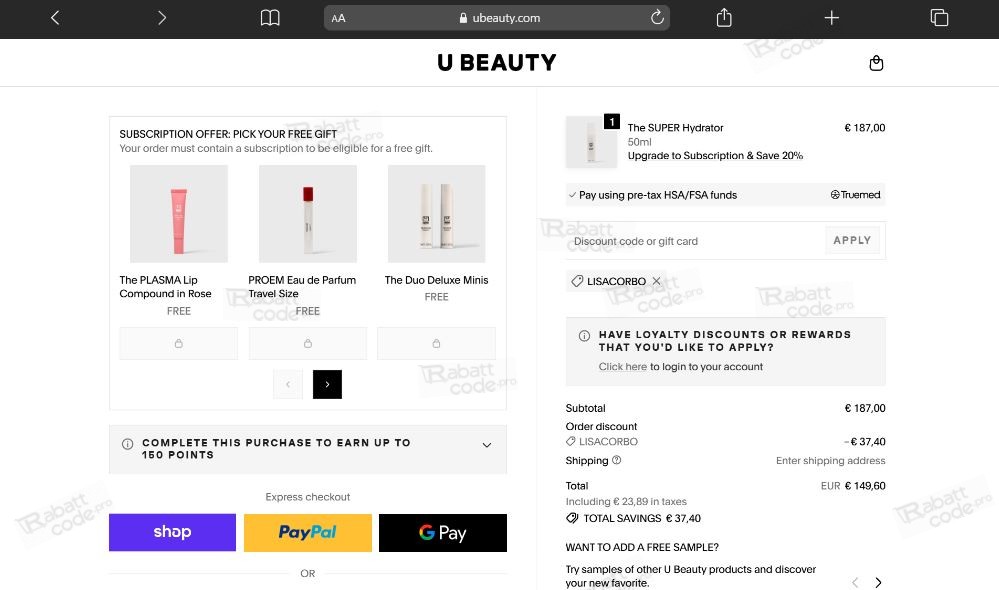Image resolution: width=999 pixels, height=590 pixels.
Task: Focus the discount code or gift card field
Action: [x=696, y=241]
